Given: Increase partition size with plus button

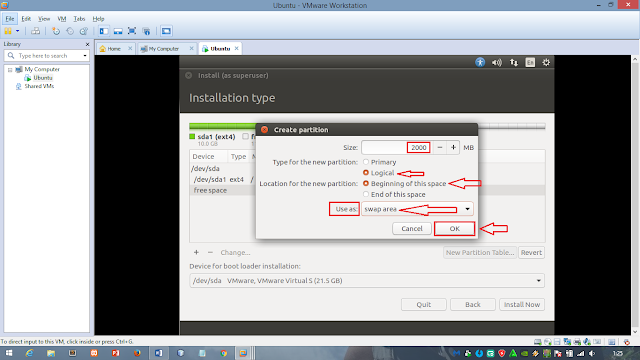Looking at the screenshot, I should pos(453,147).
